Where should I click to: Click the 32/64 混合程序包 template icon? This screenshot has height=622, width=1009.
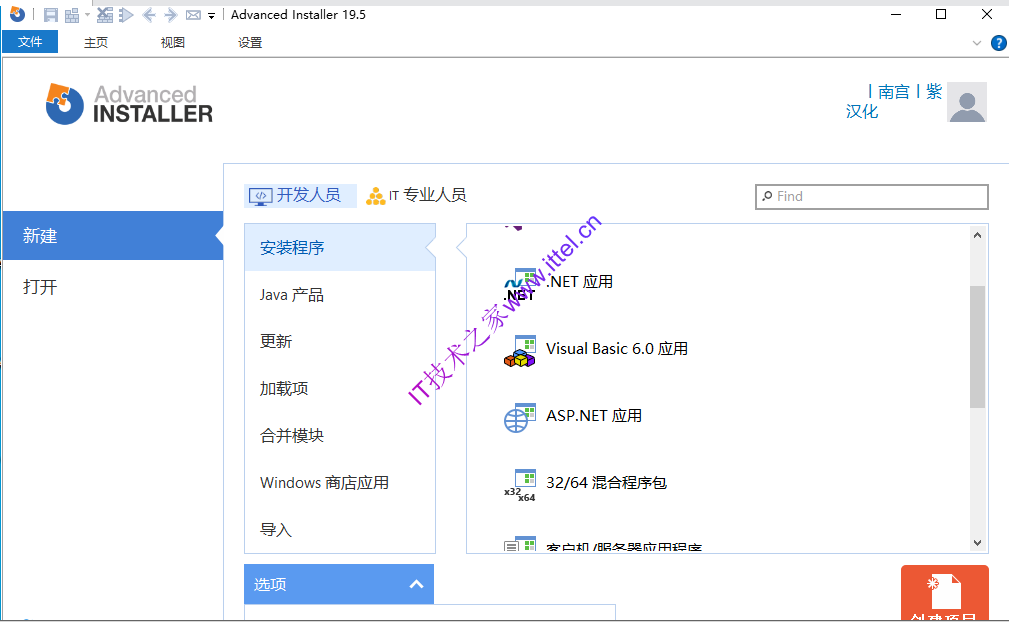point(520,485)
